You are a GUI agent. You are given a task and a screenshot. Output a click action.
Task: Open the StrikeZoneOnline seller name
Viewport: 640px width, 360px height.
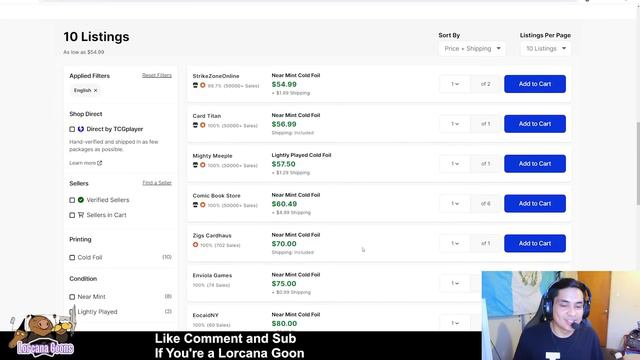[216, 76]
